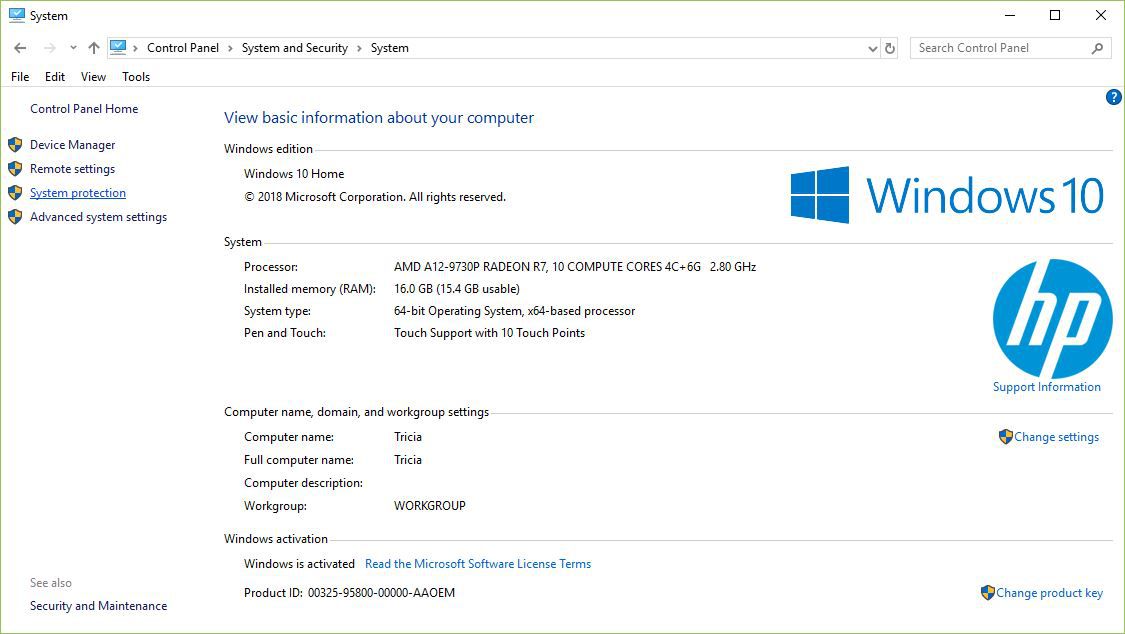Viewport: 1125px width, 634px height.
Task: Open the Tools menu
Action: tap(136, 77)
